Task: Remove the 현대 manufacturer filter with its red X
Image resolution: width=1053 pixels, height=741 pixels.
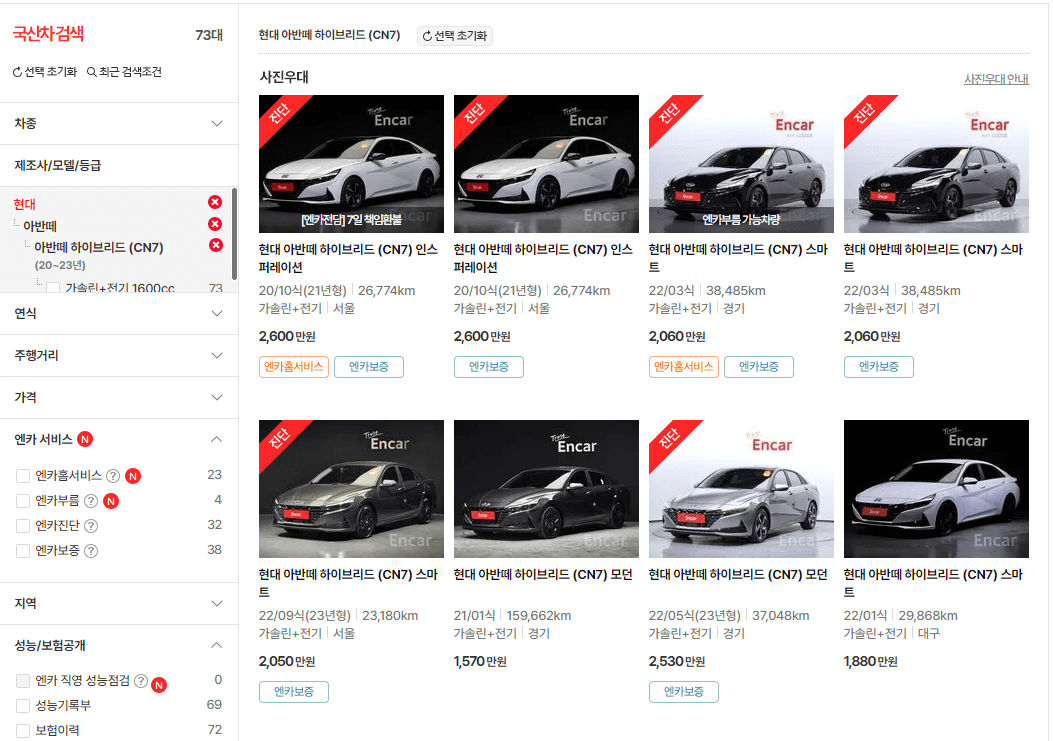Action: (215, 202)
